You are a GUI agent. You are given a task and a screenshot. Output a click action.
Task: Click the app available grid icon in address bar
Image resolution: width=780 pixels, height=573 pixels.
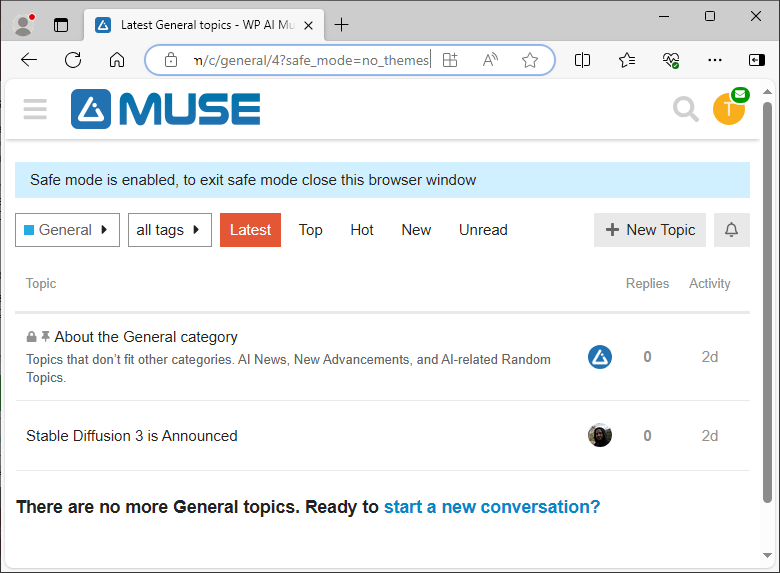tap(450, 60)
